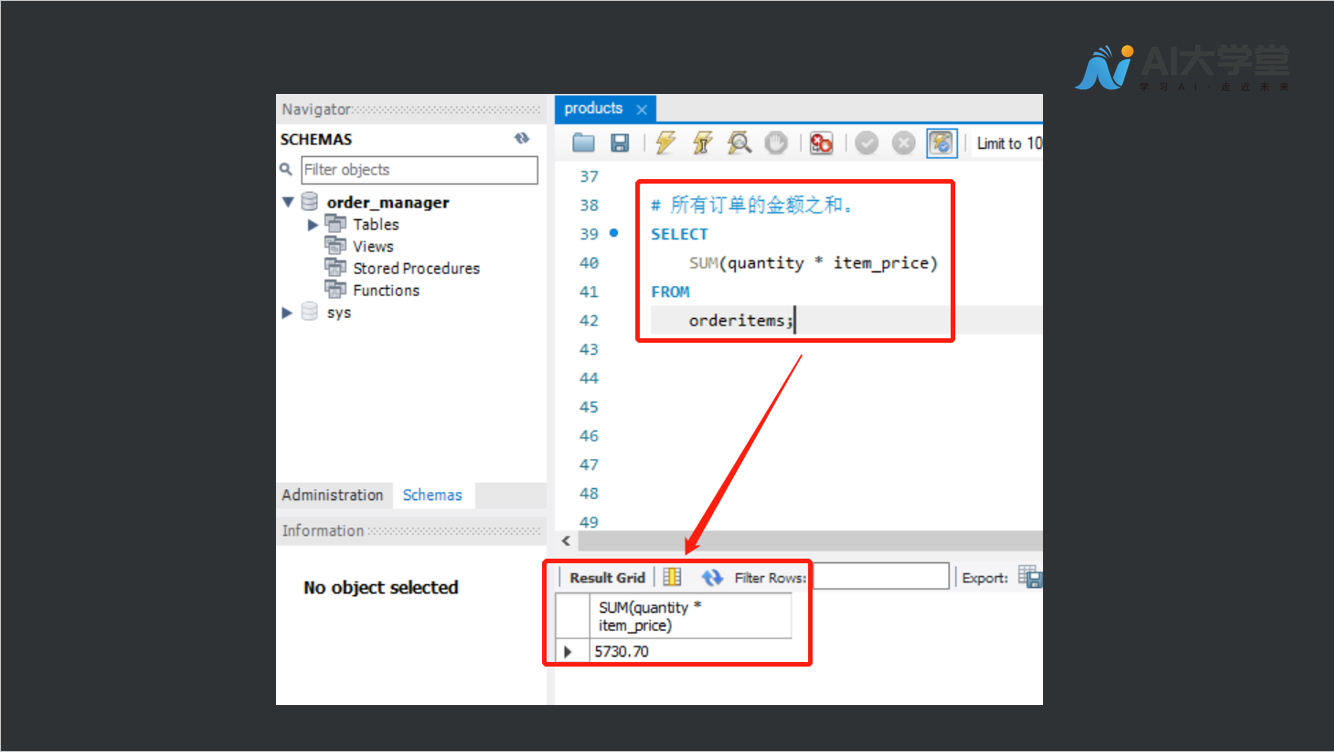Expand the sys schema arrow

click(288, 313)
